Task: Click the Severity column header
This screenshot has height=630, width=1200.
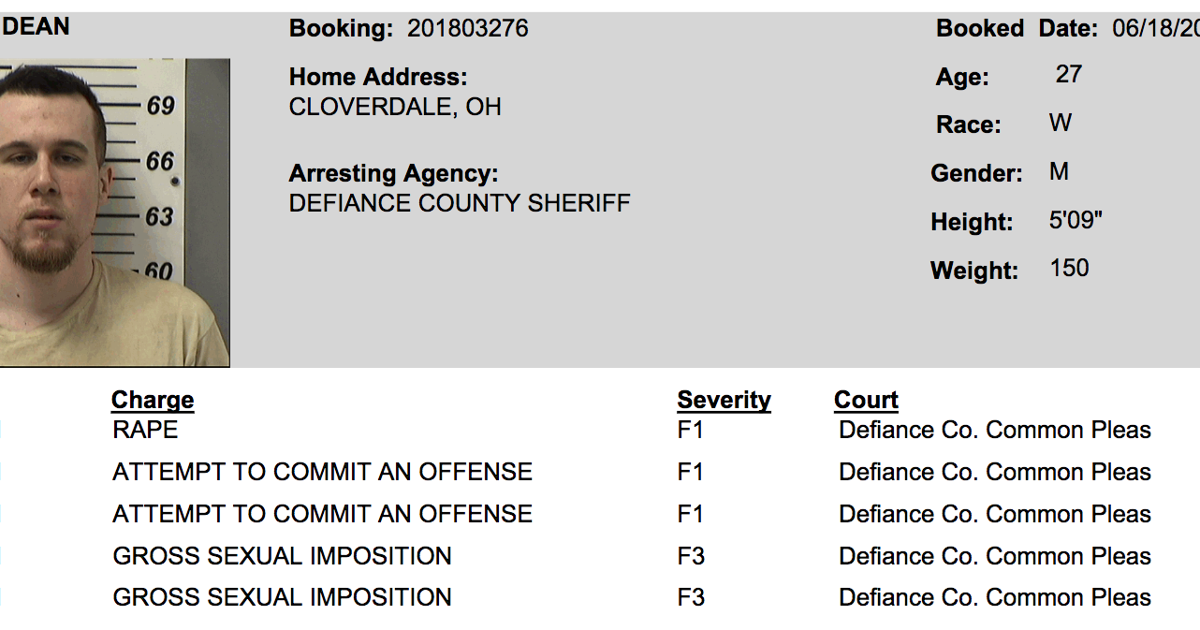Action: (x=723, y=400)
